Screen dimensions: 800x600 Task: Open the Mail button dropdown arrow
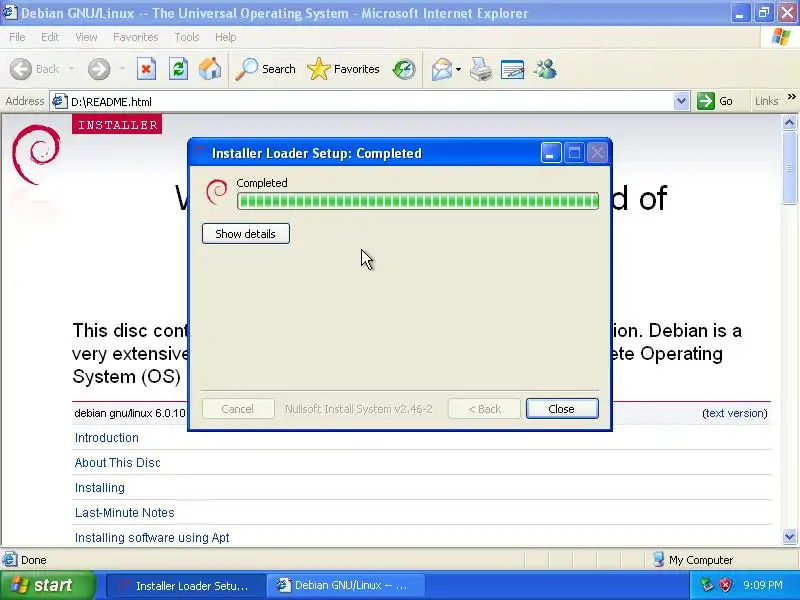pyautogui.click(x=458, y=69)
